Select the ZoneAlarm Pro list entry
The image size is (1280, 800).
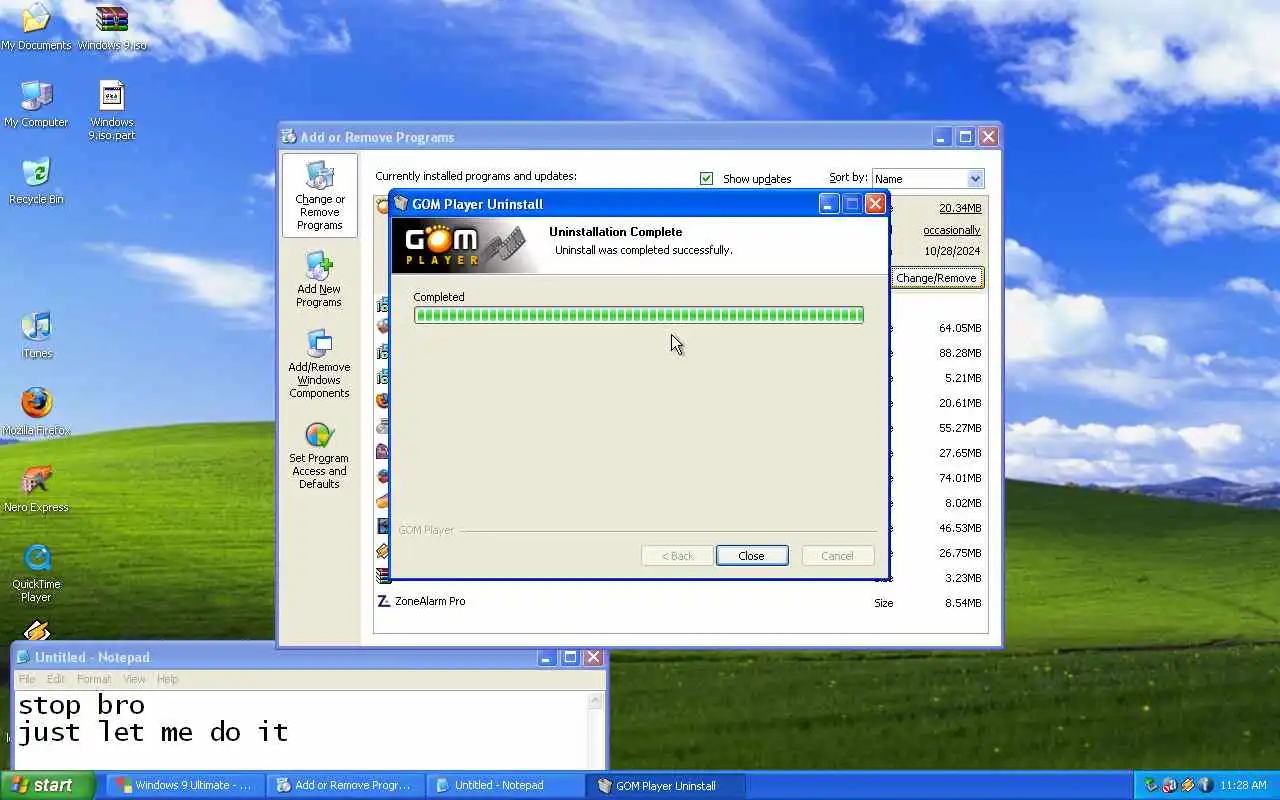[x=680, y=602]
